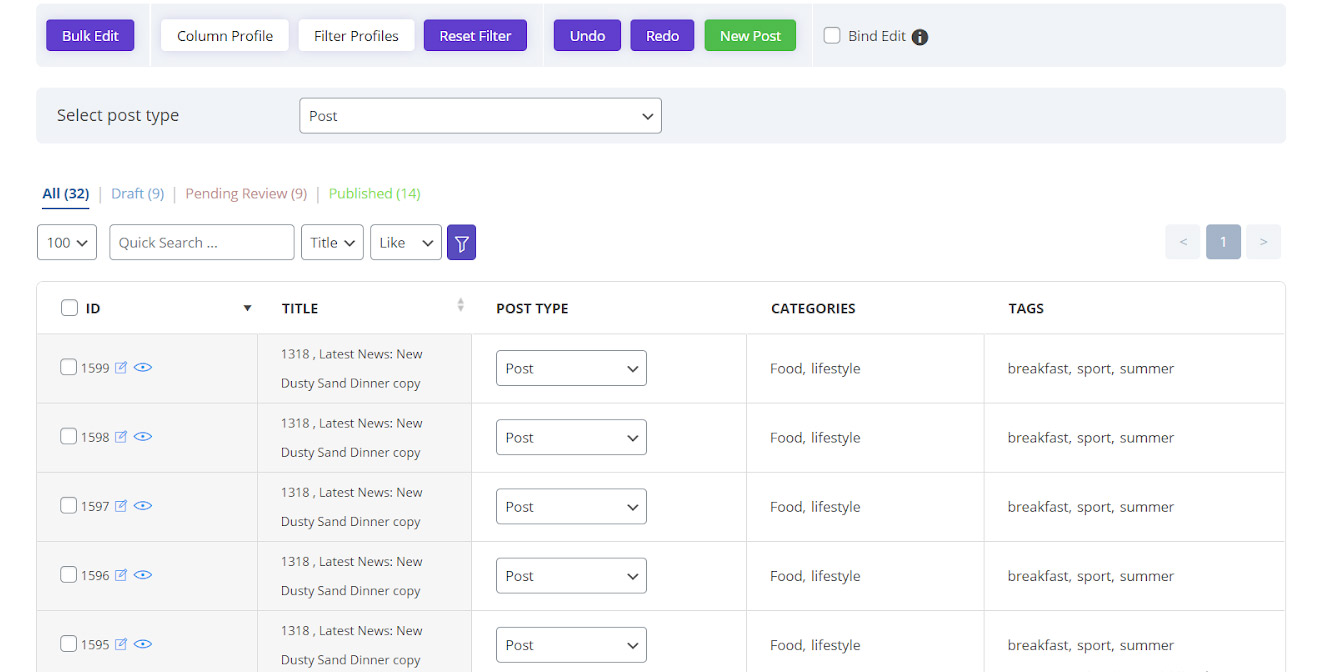The width and height of the screenshot is (1324, 672).
Task: Open the 100 rows-per-page dropdown
Action: [x=67, y=242]
